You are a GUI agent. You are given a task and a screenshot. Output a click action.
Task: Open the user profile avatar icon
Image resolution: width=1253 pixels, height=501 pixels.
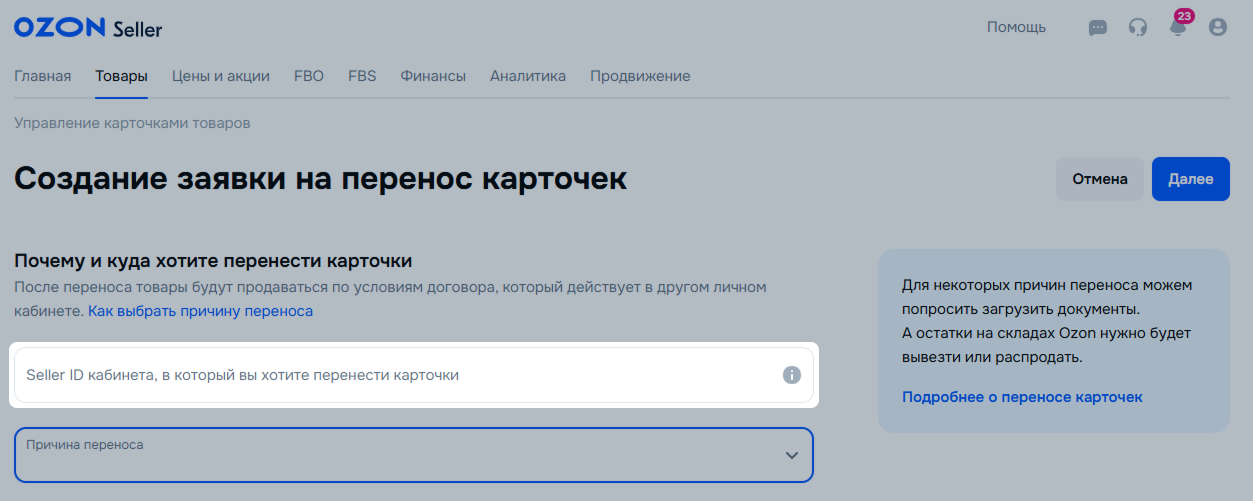pos(1218,28)
